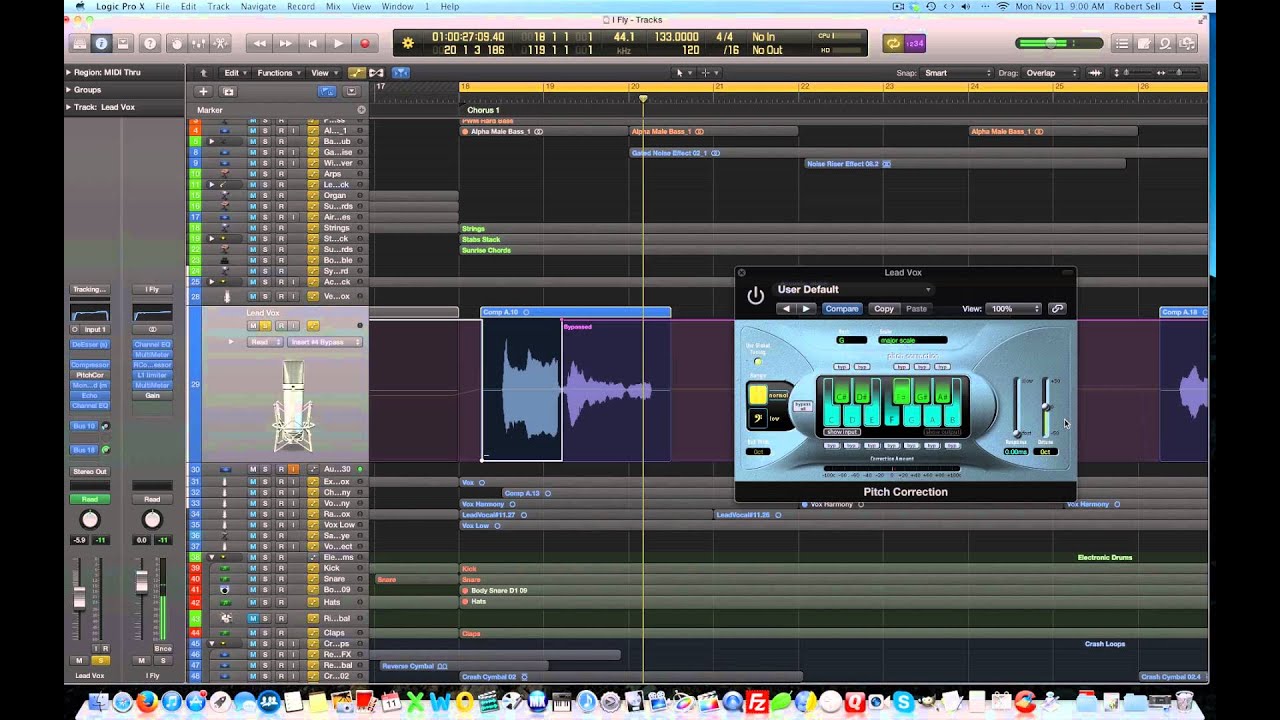The height and width of the screenshot is (720, 1280).
Task: Click the Fast Forward transport button
Action: point(285,44)
